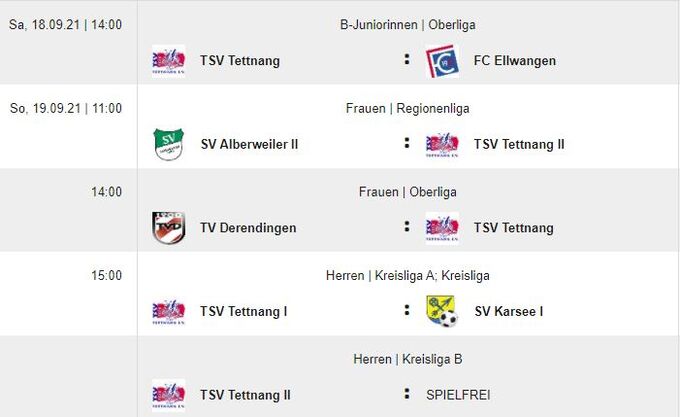Open Herren | Kreisliga A; Kreisliga heading
The image size is (680, 417).
(x=407, y=275)
